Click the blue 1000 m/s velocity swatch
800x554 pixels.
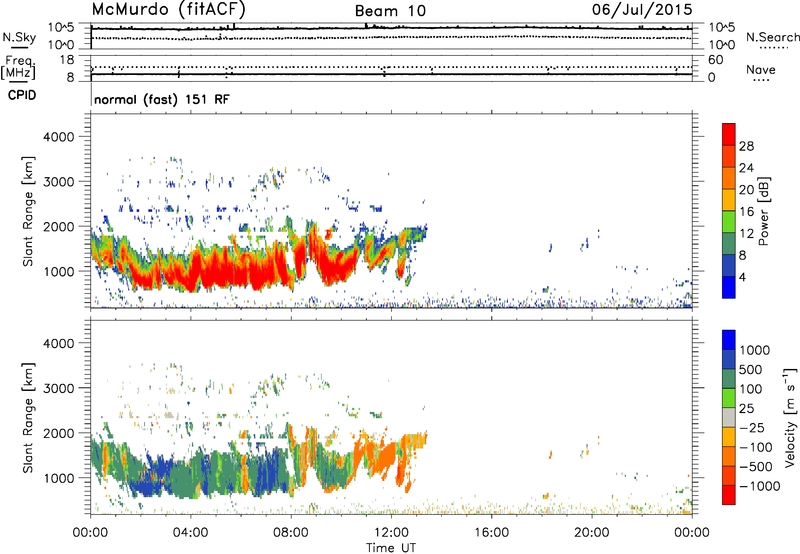click(x=729, y=340)
